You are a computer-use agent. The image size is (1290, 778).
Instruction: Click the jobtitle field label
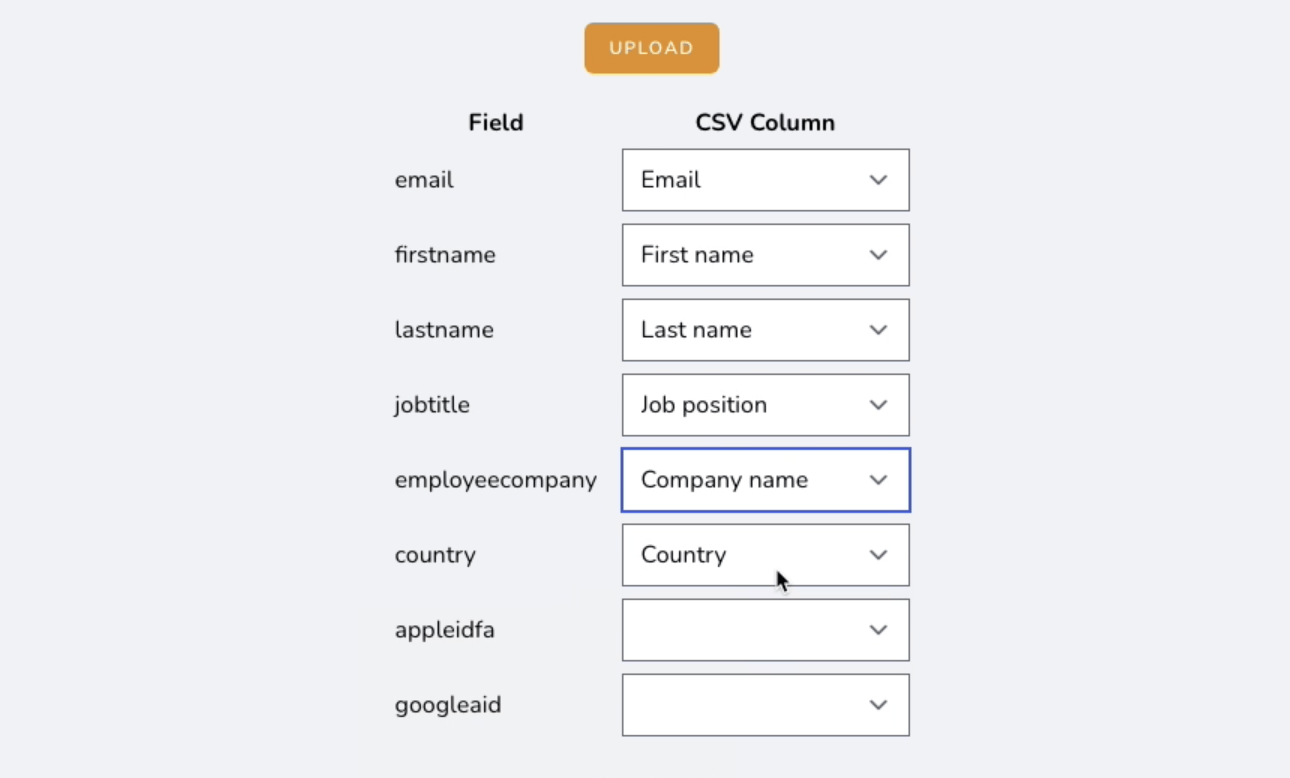432,405
